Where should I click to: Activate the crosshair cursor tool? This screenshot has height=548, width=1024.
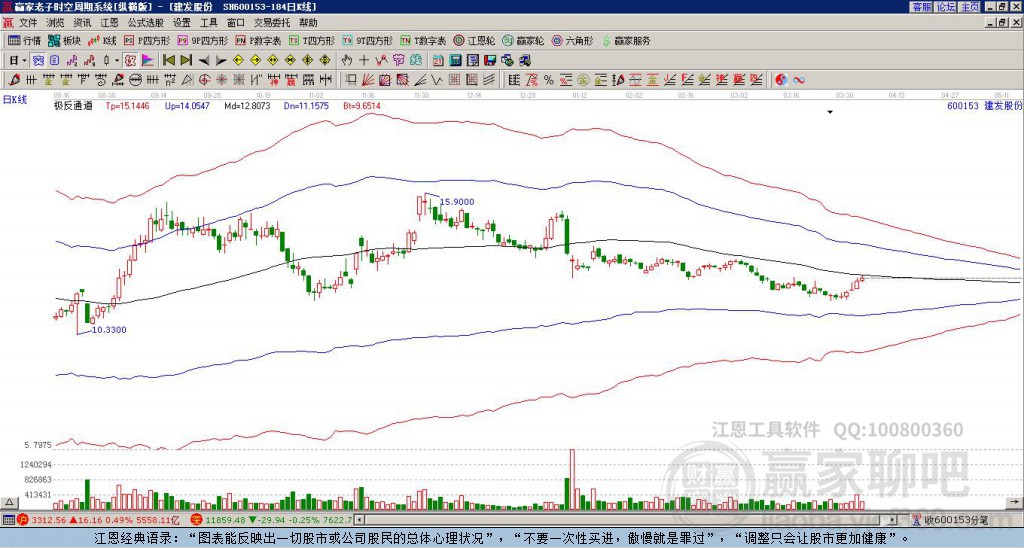[x=364, y=61]
